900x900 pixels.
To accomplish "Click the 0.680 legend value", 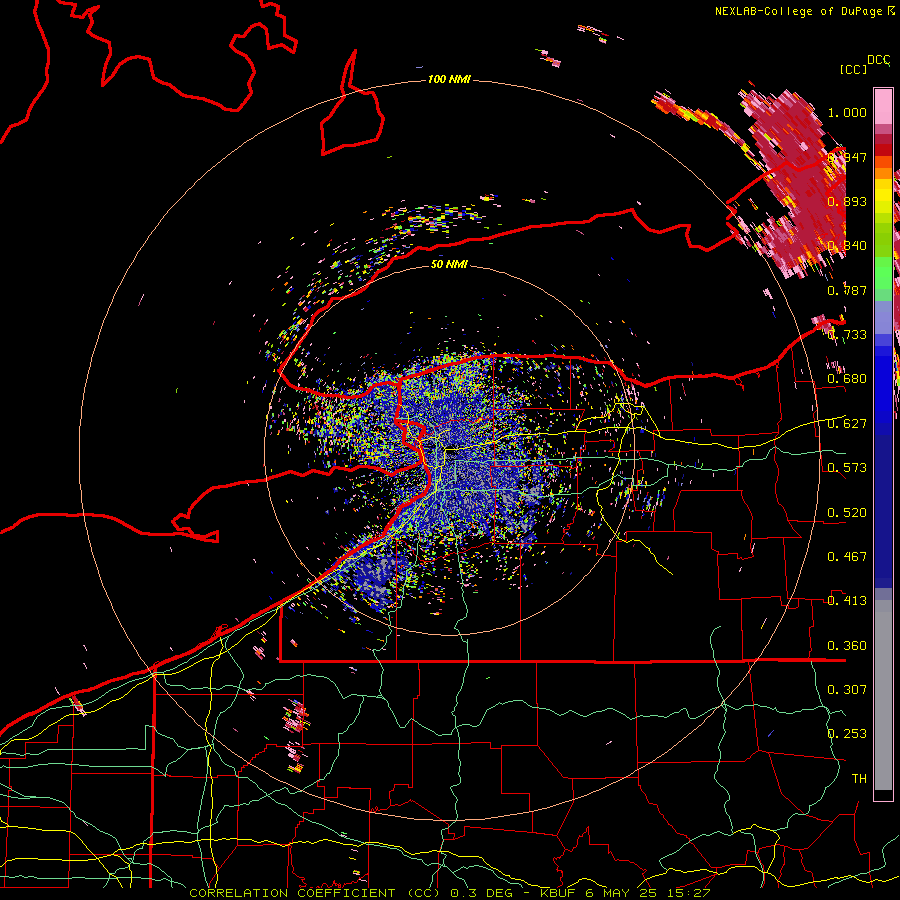I will pyautogui.click(x=847, y=379).
